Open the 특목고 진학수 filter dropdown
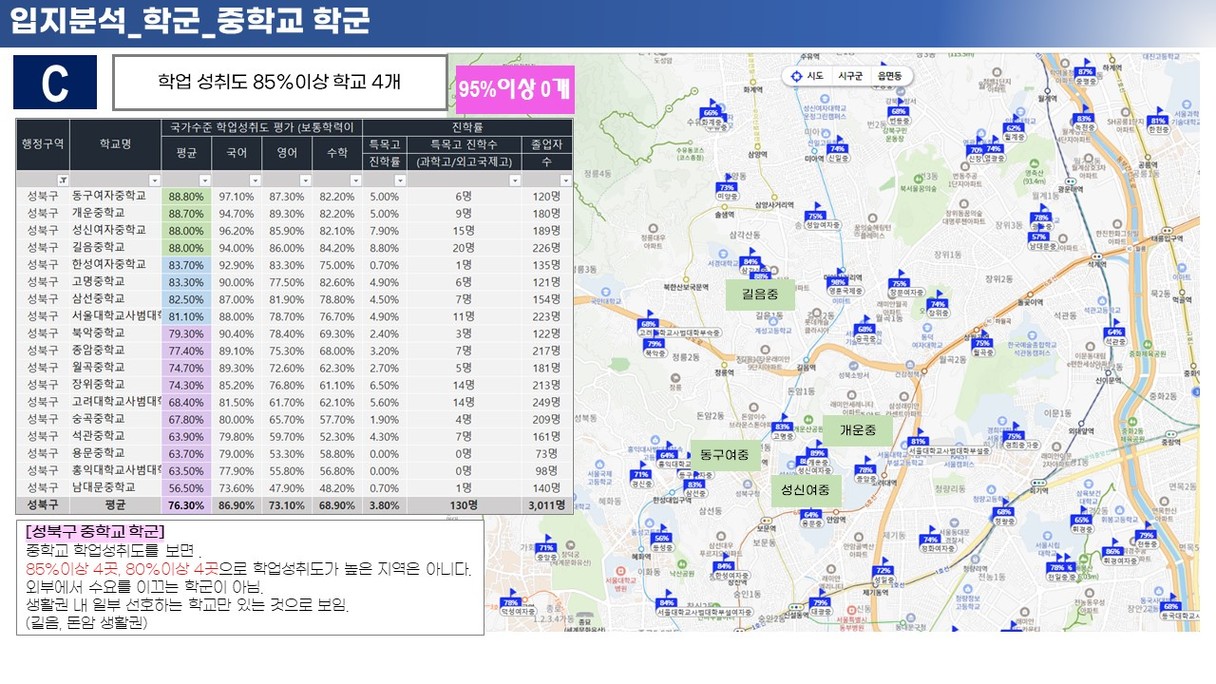1216x684 pixels. coord(514,181)
